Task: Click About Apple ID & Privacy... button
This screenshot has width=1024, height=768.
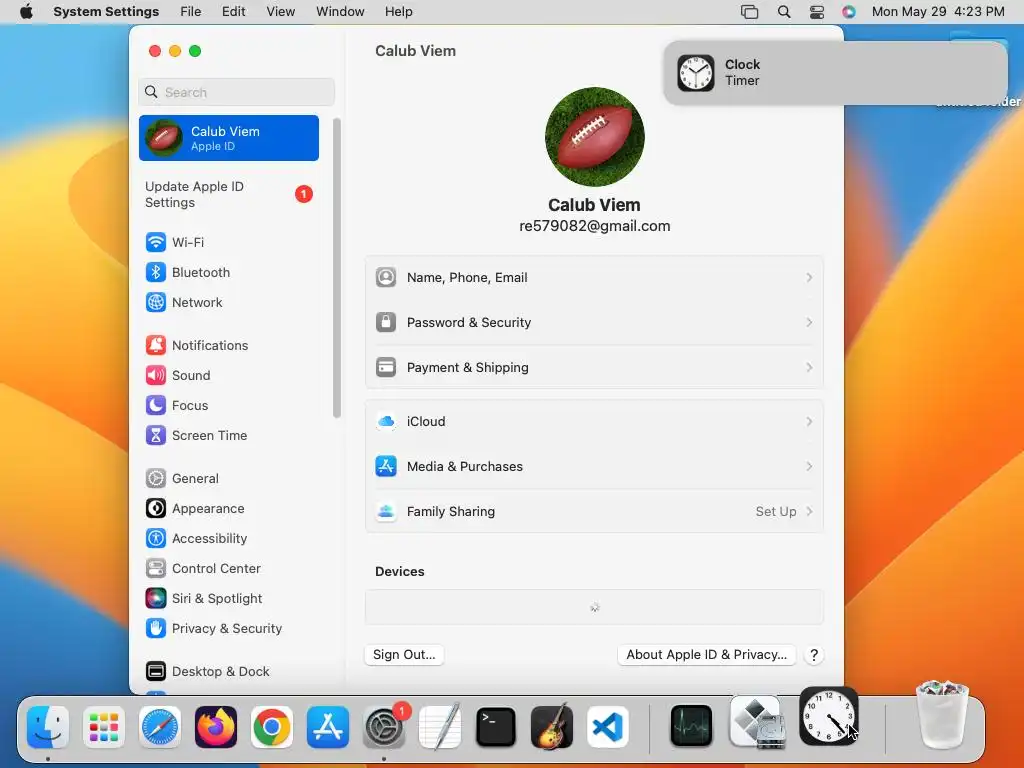Action: [707, 655]
